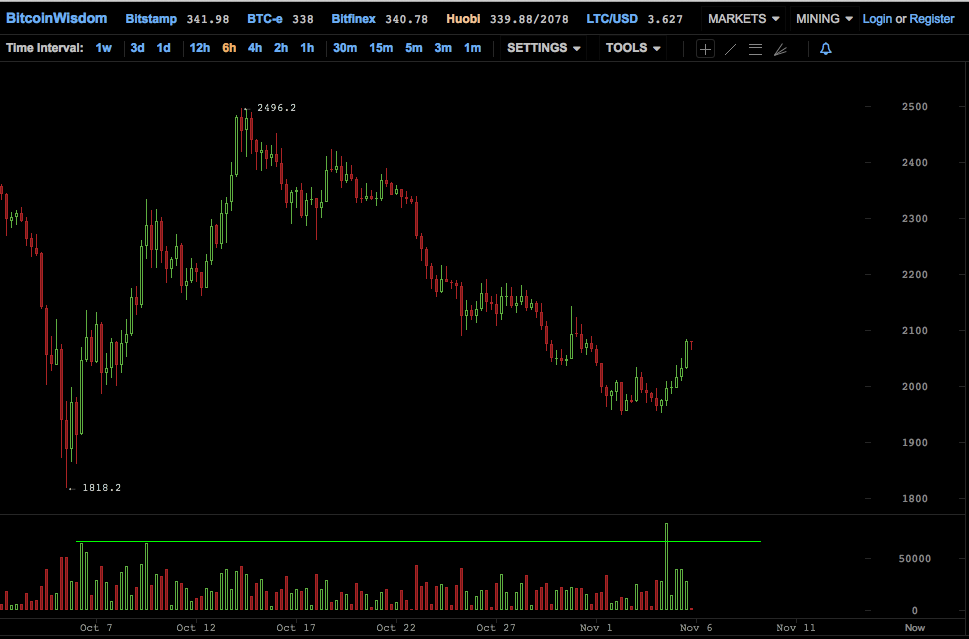
Task: Click the Login link
Action: tap(877, 19)
